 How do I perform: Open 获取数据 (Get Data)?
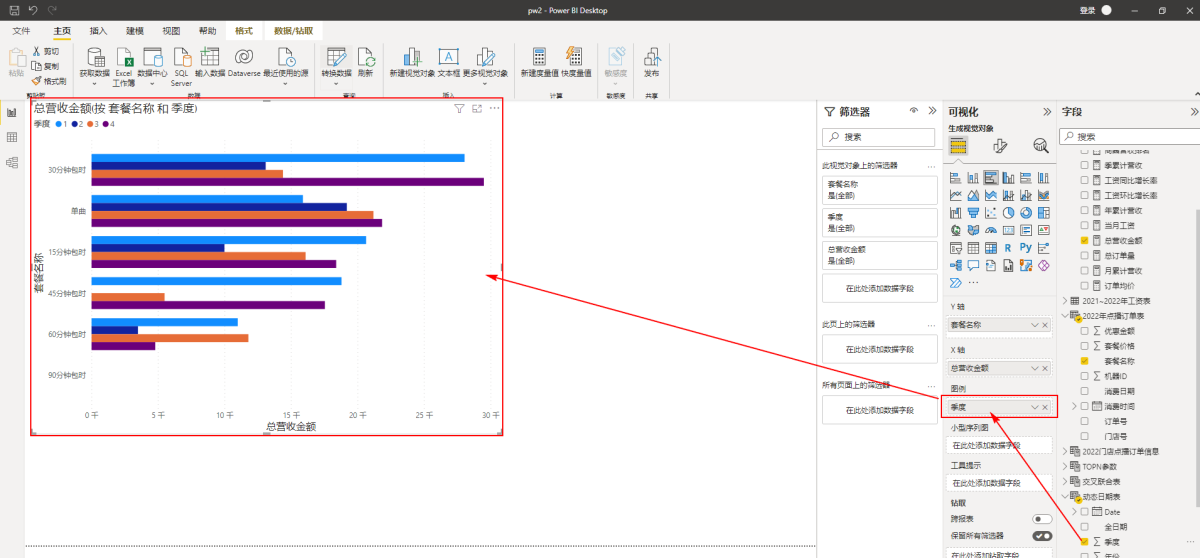point(95,66)
